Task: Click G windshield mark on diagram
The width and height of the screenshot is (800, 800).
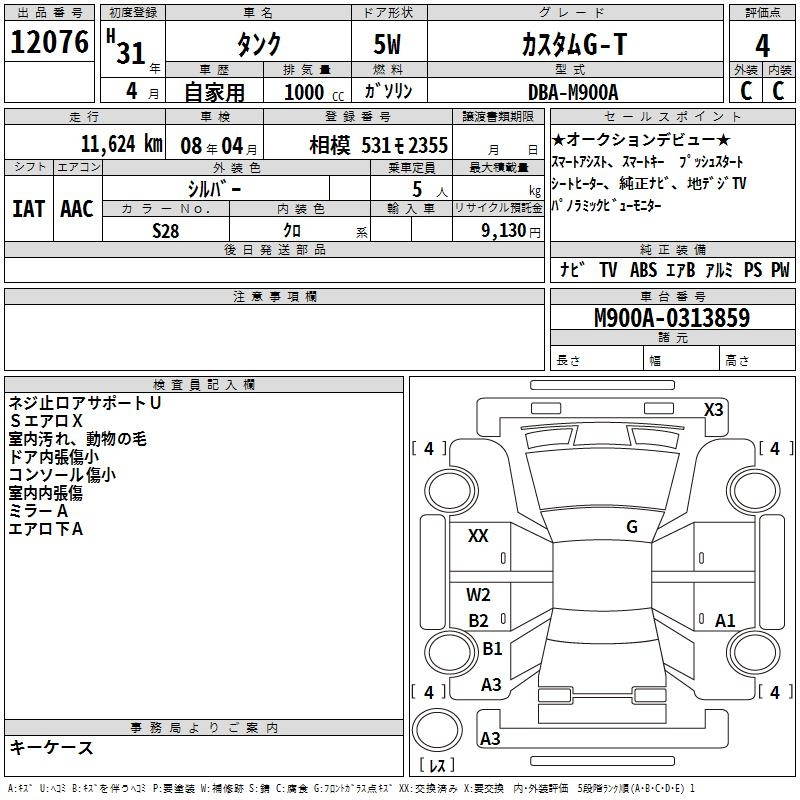Action: tap(632, 526)
